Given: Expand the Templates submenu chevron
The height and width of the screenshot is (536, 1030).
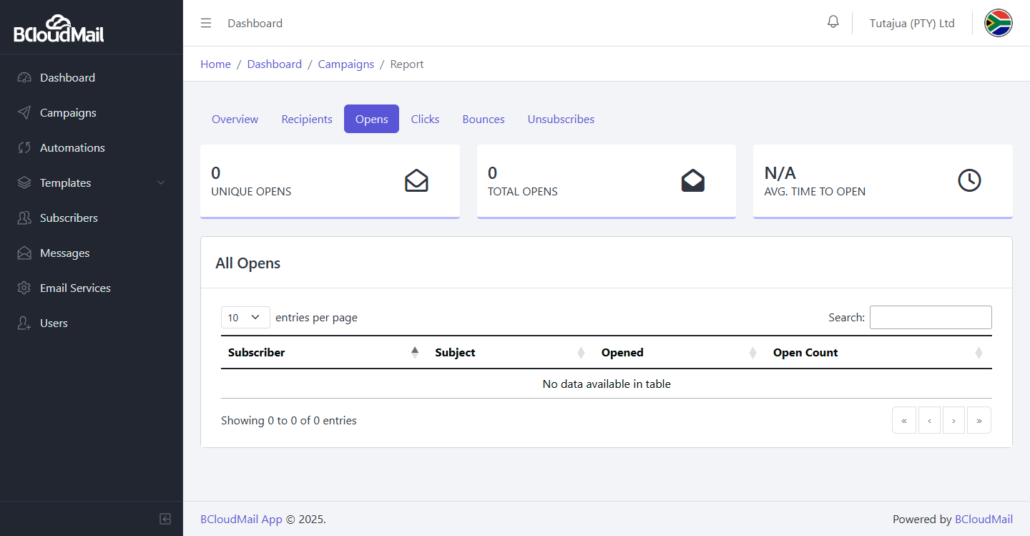Looking at the screenshot, I should (x=161, y=183).
